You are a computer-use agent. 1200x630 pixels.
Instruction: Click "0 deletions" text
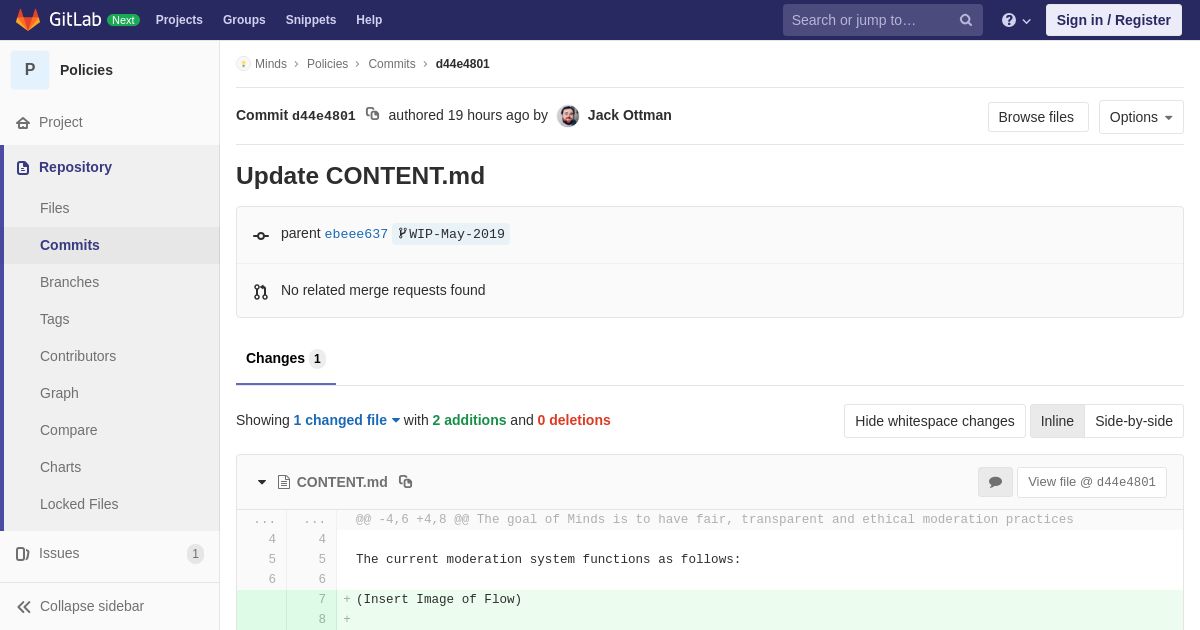tap(574, 420)
